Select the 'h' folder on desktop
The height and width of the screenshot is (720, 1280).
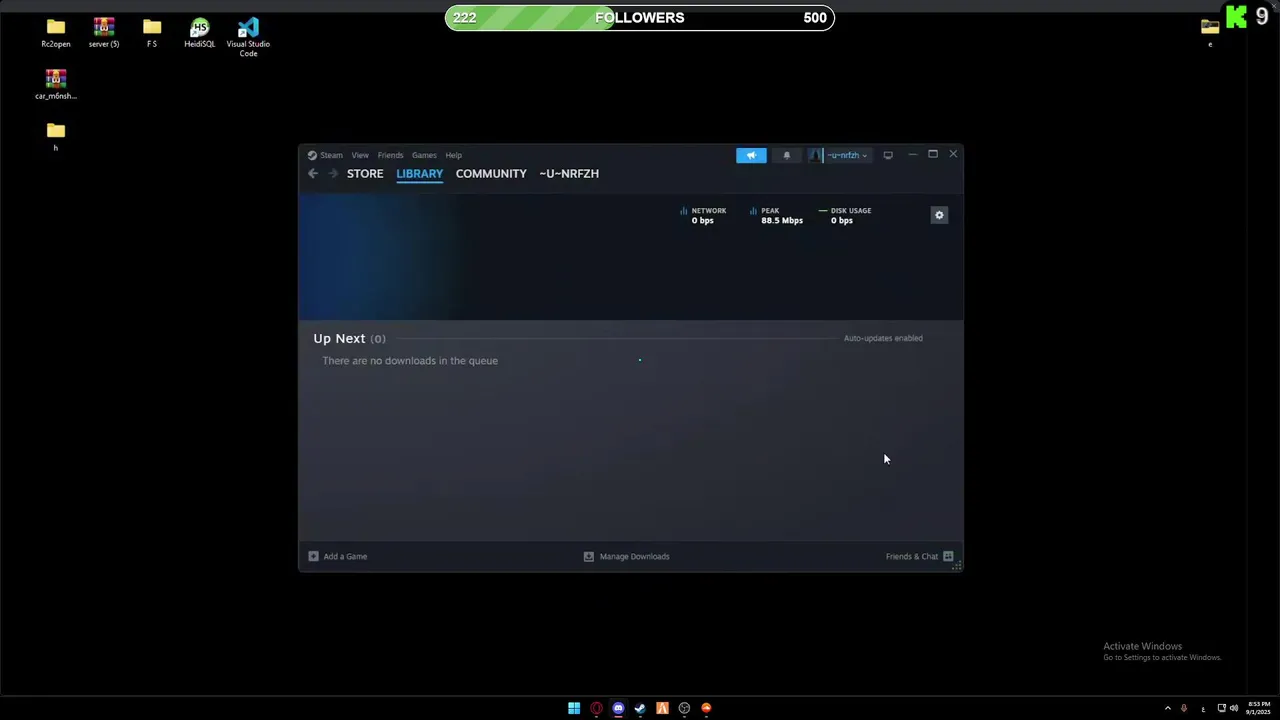pos(56,137)
